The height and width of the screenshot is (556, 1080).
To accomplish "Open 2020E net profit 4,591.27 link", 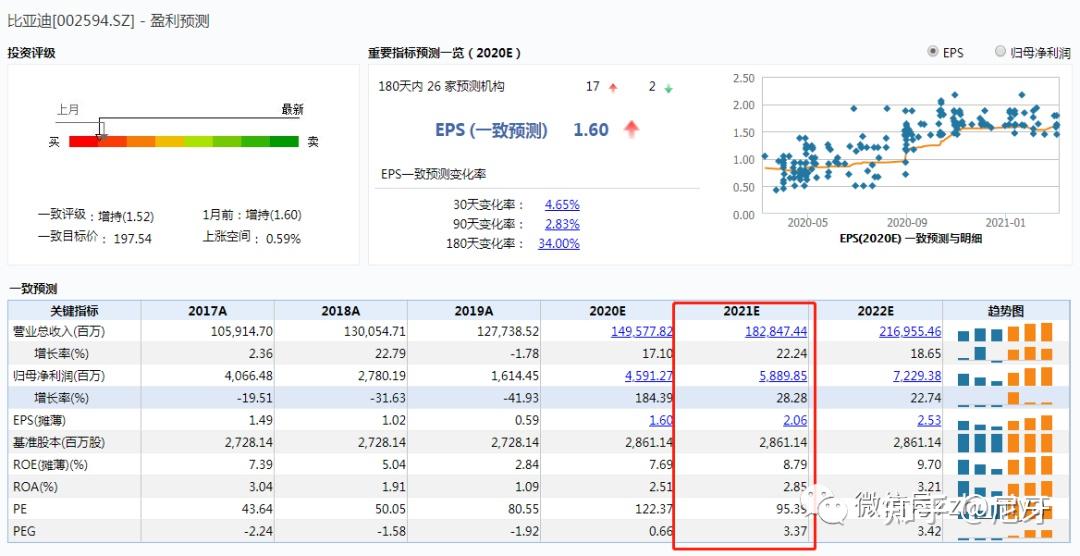I will pos(649,376).
